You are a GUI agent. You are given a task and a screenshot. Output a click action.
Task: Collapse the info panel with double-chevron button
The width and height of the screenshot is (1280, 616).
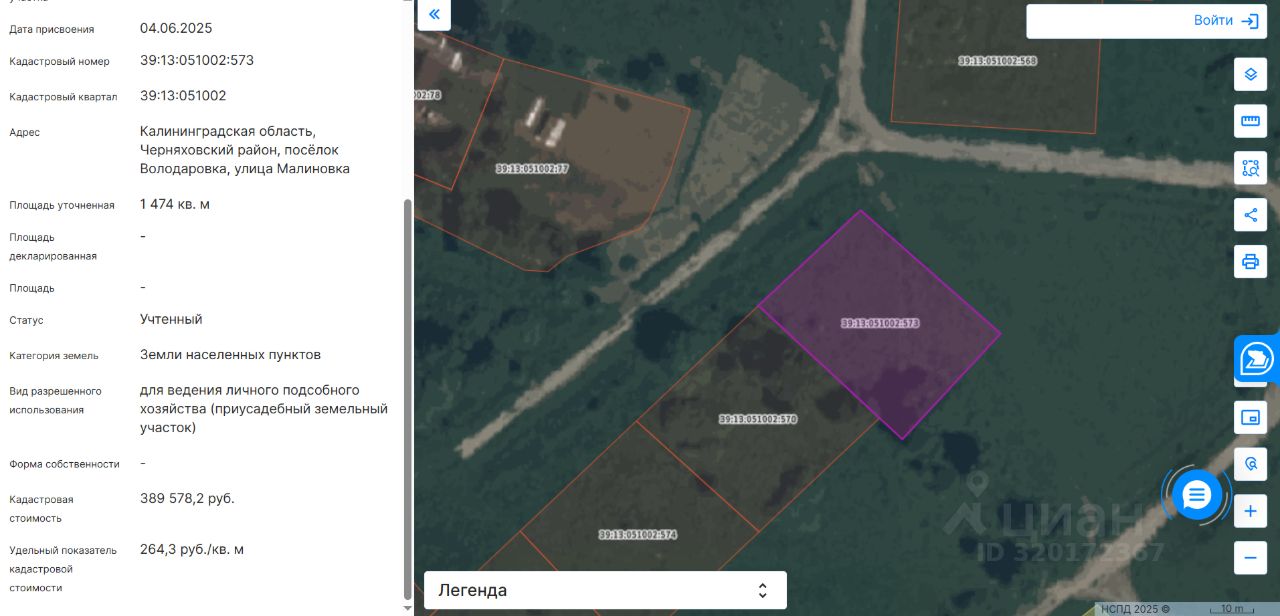point(434,14)
